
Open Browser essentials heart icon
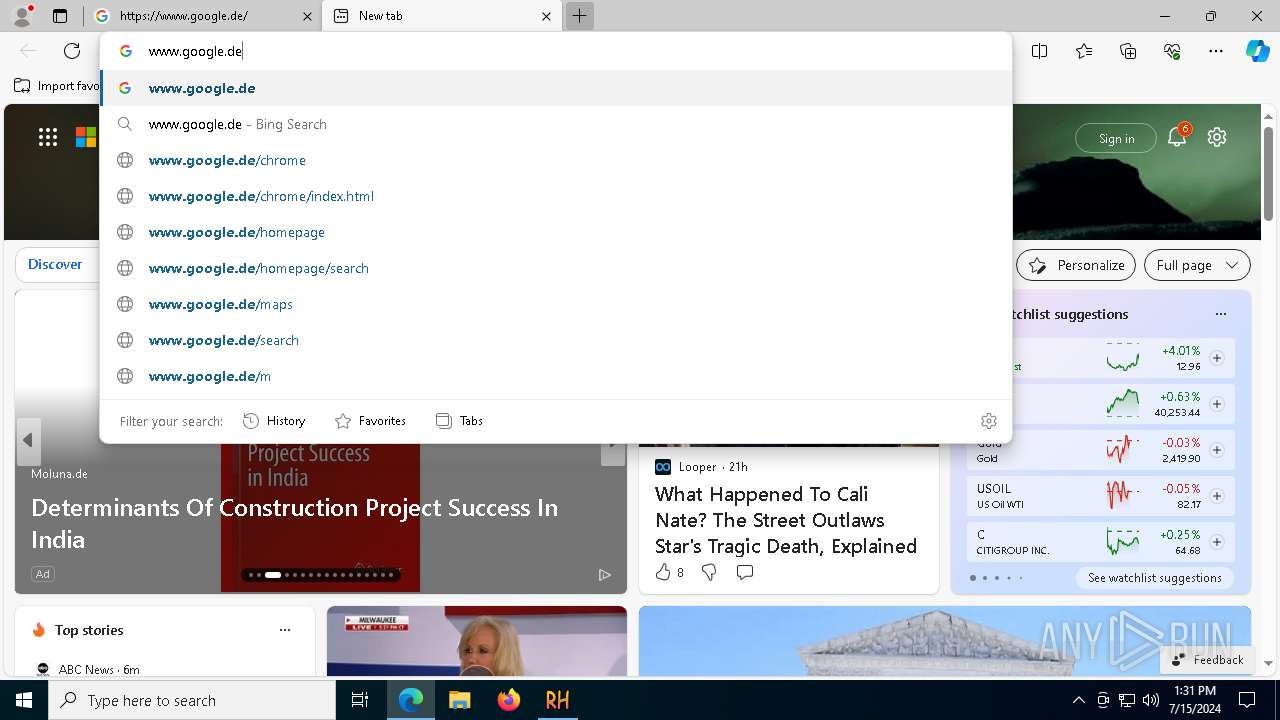tap(1172, 51)
